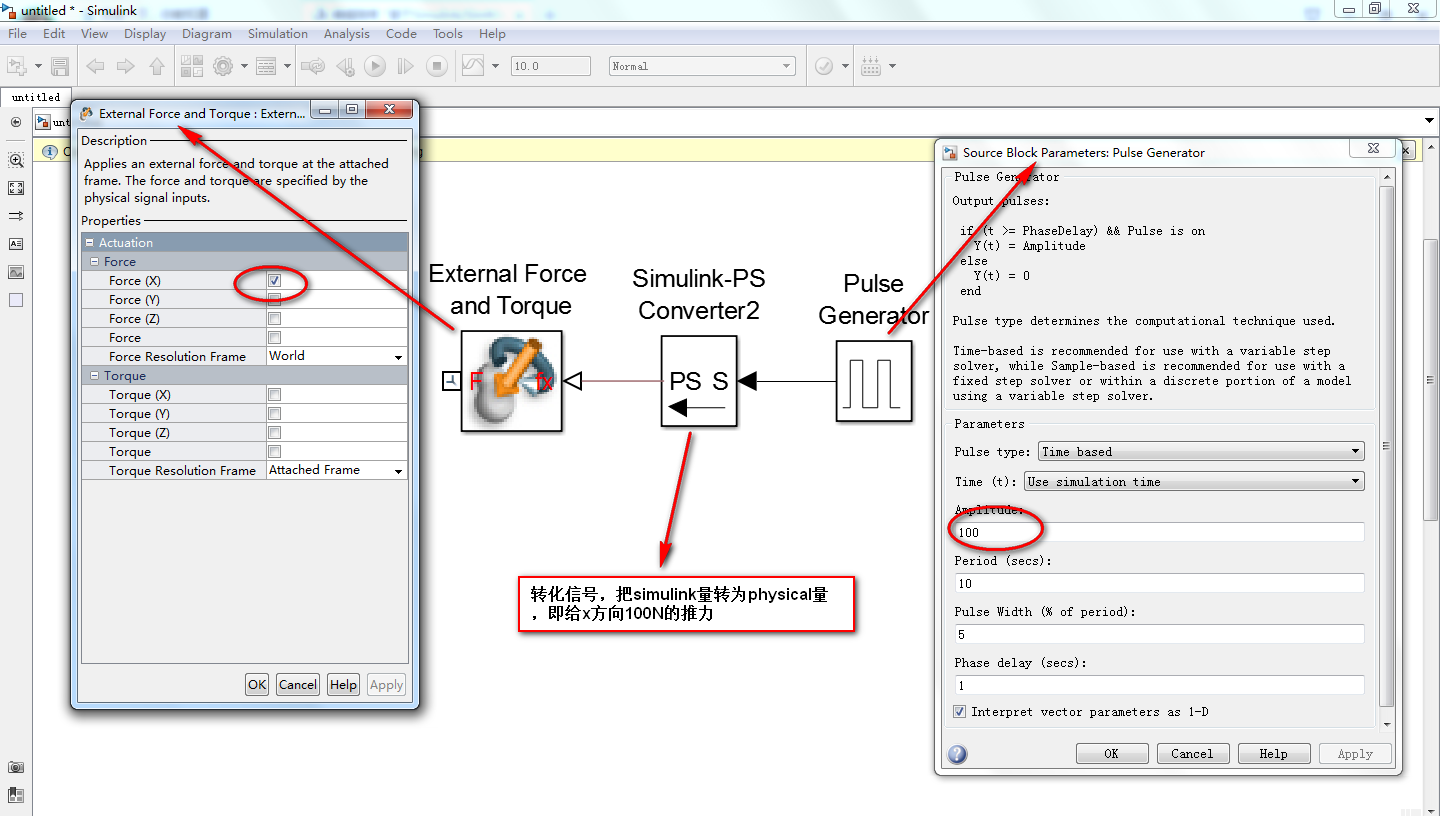
Task: Click the Step Back icon
Action: pyautogui.click(x=345, y=66)
